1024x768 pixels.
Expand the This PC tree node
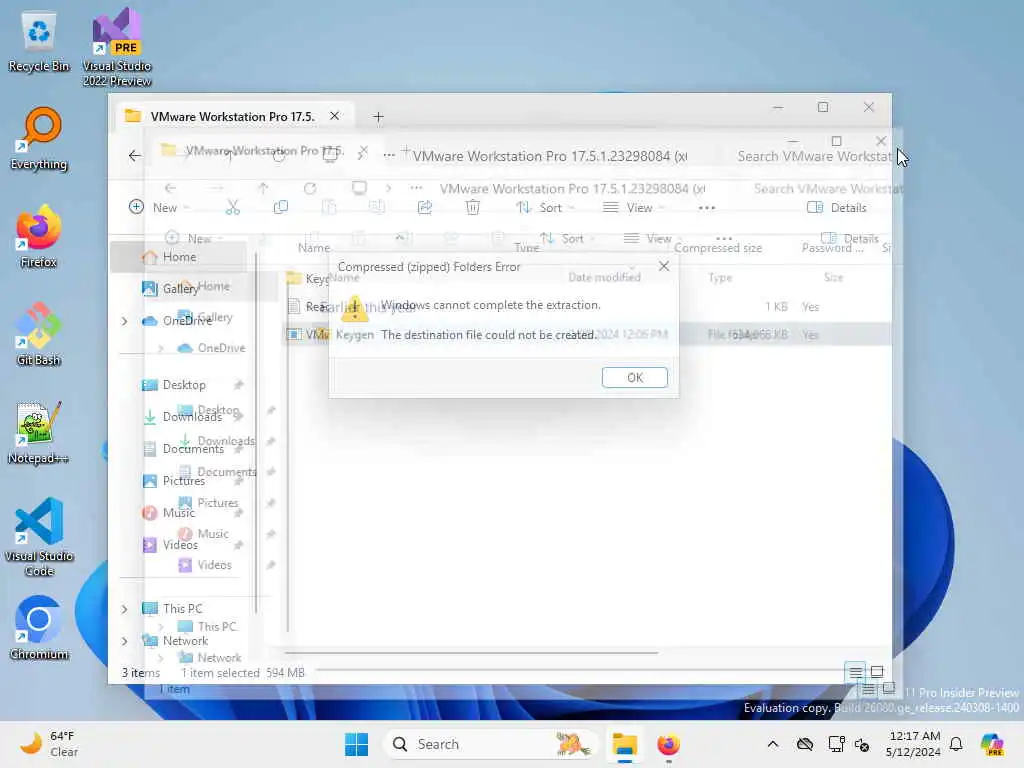124,609
